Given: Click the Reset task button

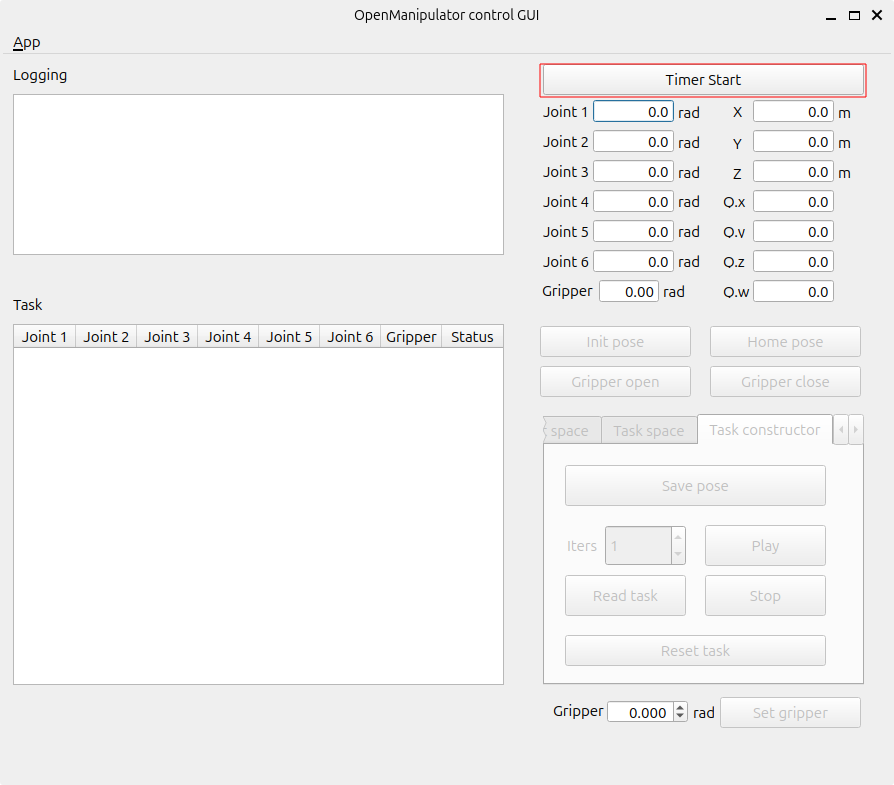Looking at the screenshot, I should click(695, 650).
